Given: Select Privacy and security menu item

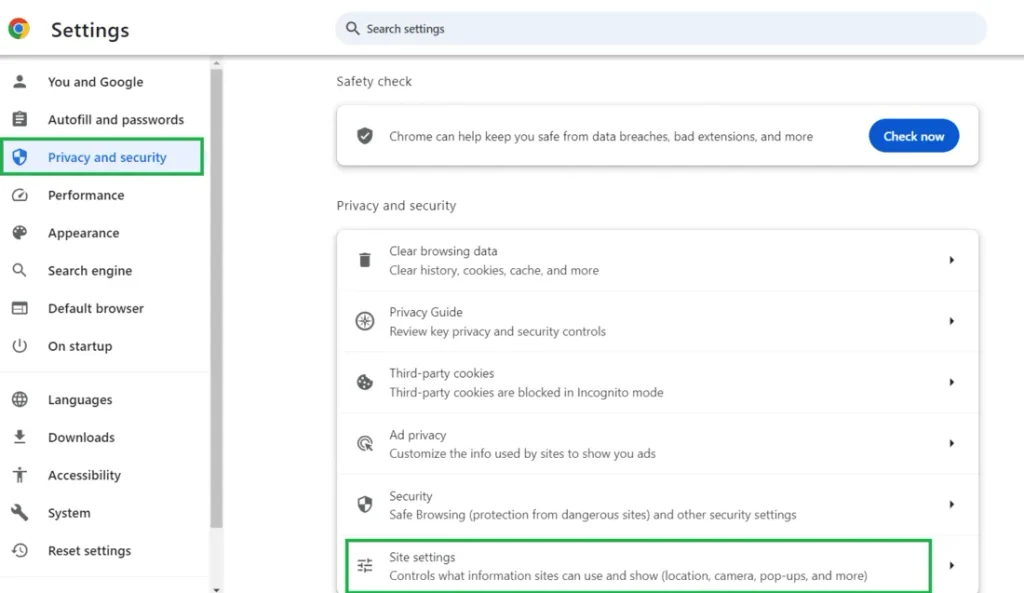Looking at the screenshot, I should coord(103,157).
